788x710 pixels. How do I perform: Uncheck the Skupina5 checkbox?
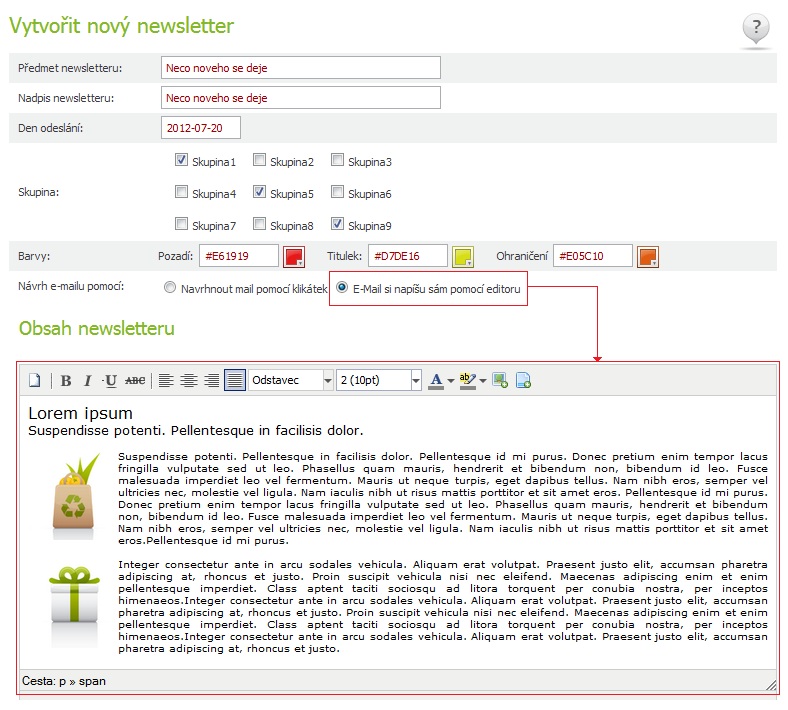(x=259, y=191)
